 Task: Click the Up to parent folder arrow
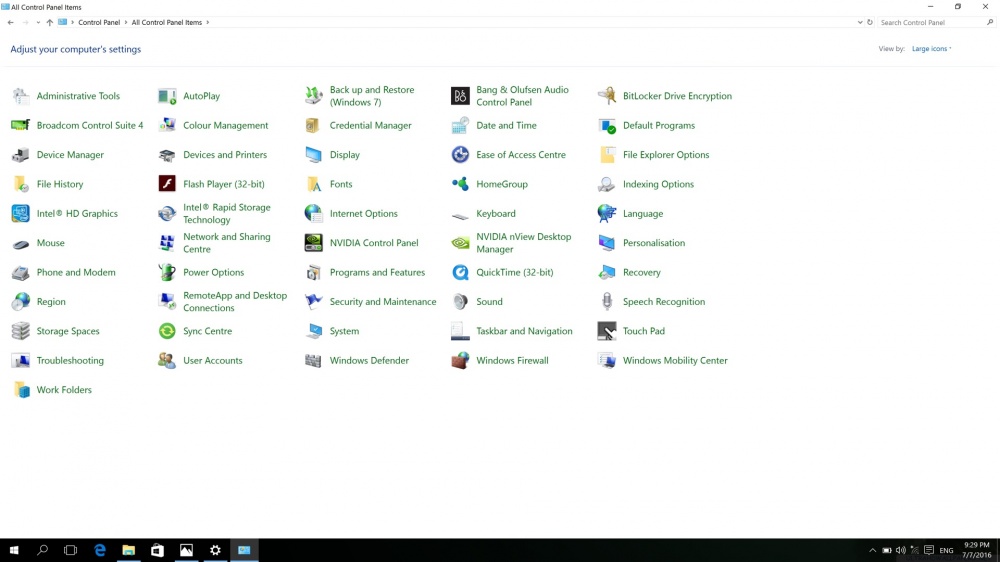tap(49, 22)
